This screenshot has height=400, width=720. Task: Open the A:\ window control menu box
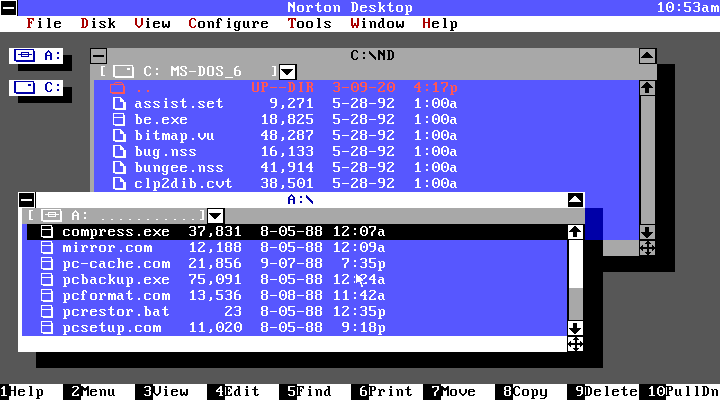point(27,200)
